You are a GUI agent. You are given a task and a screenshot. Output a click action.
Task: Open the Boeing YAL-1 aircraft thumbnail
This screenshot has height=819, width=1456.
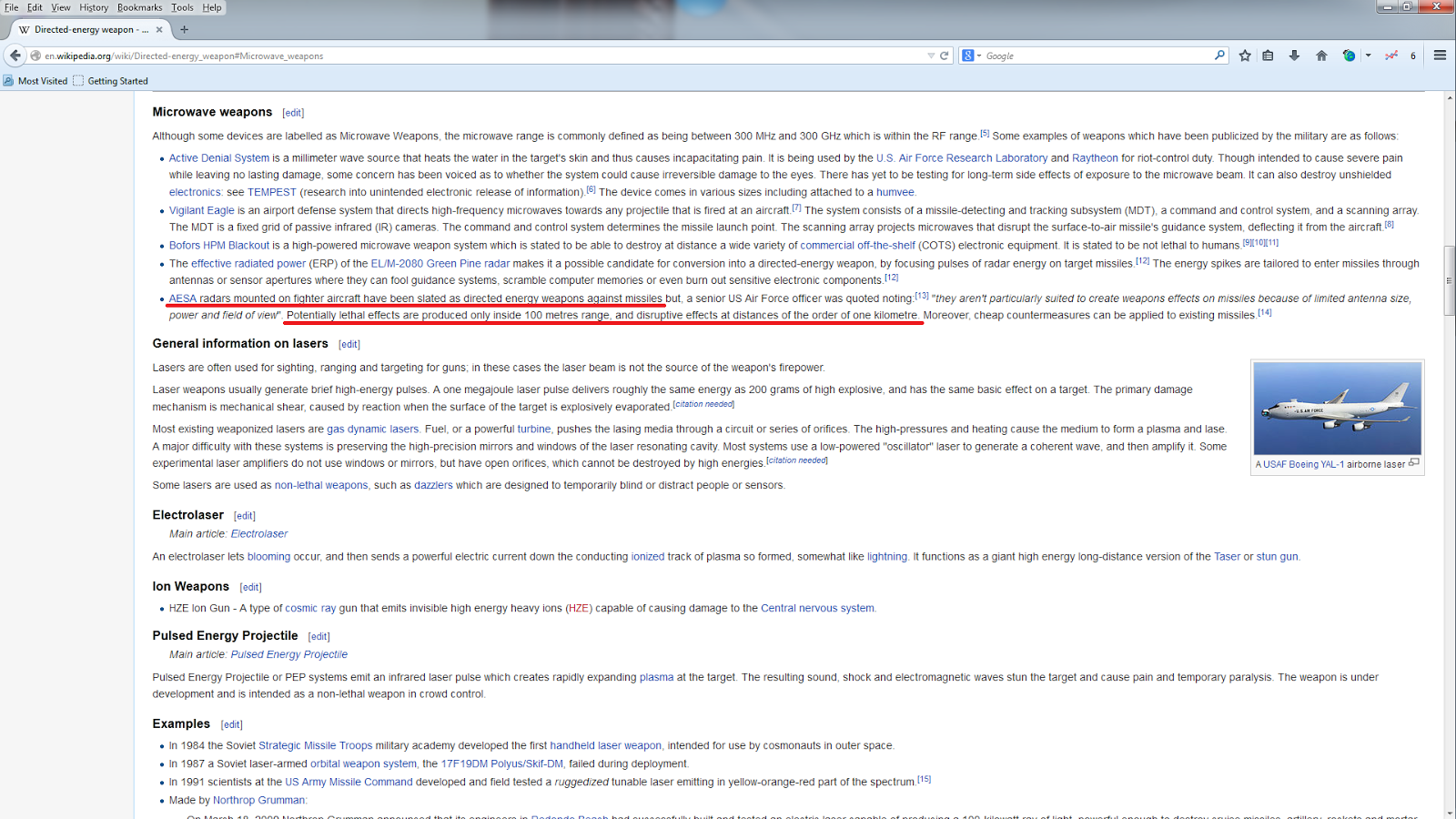click(1337, 409)
